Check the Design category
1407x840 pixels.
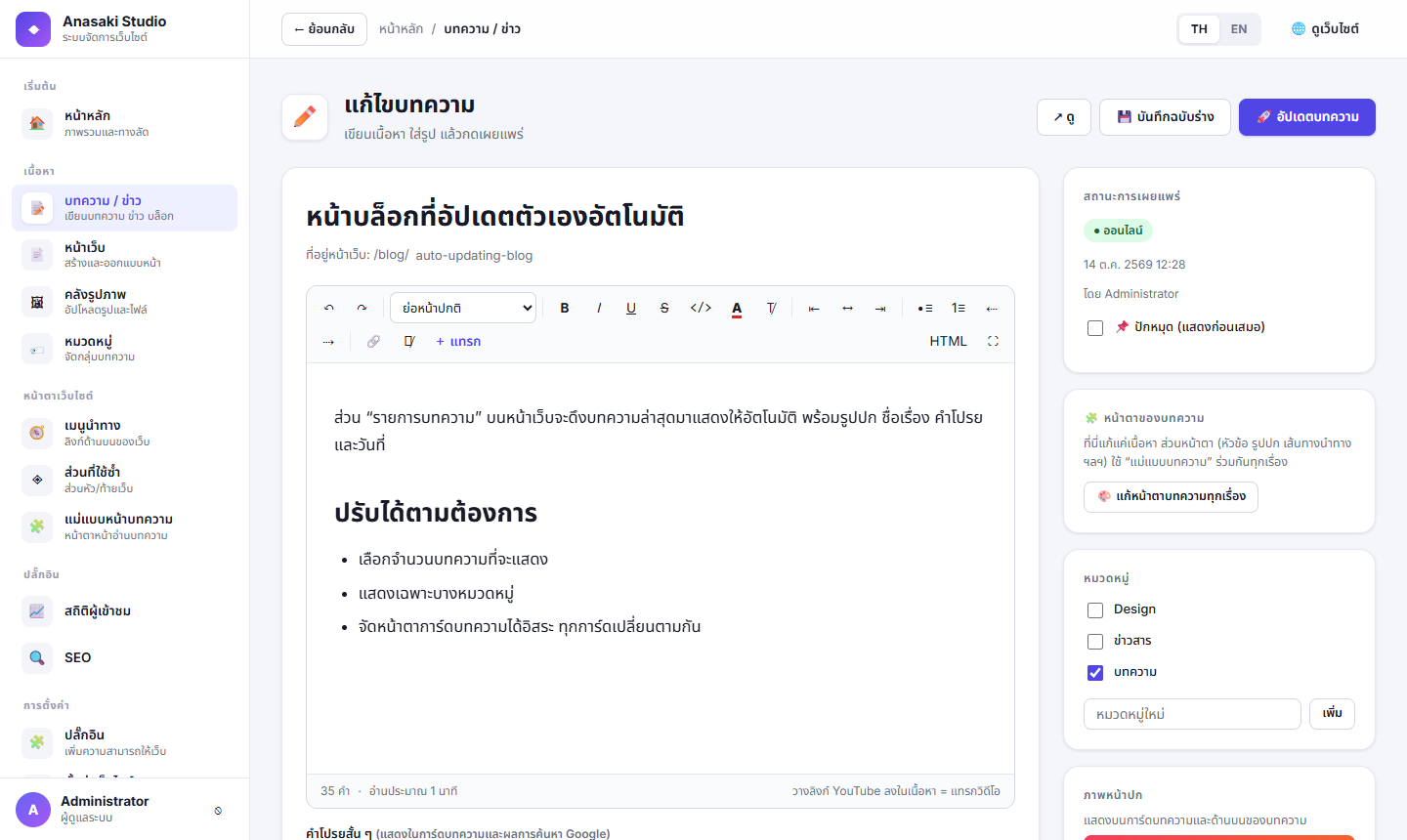[x=1095, y=609]
